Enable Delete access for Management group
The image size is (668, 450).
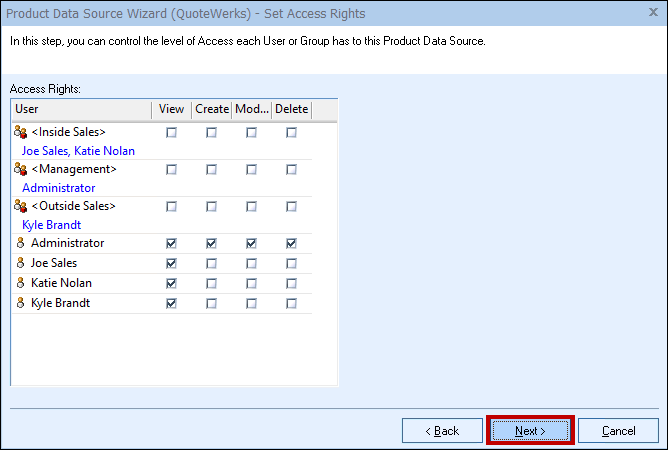click(291, 169)
